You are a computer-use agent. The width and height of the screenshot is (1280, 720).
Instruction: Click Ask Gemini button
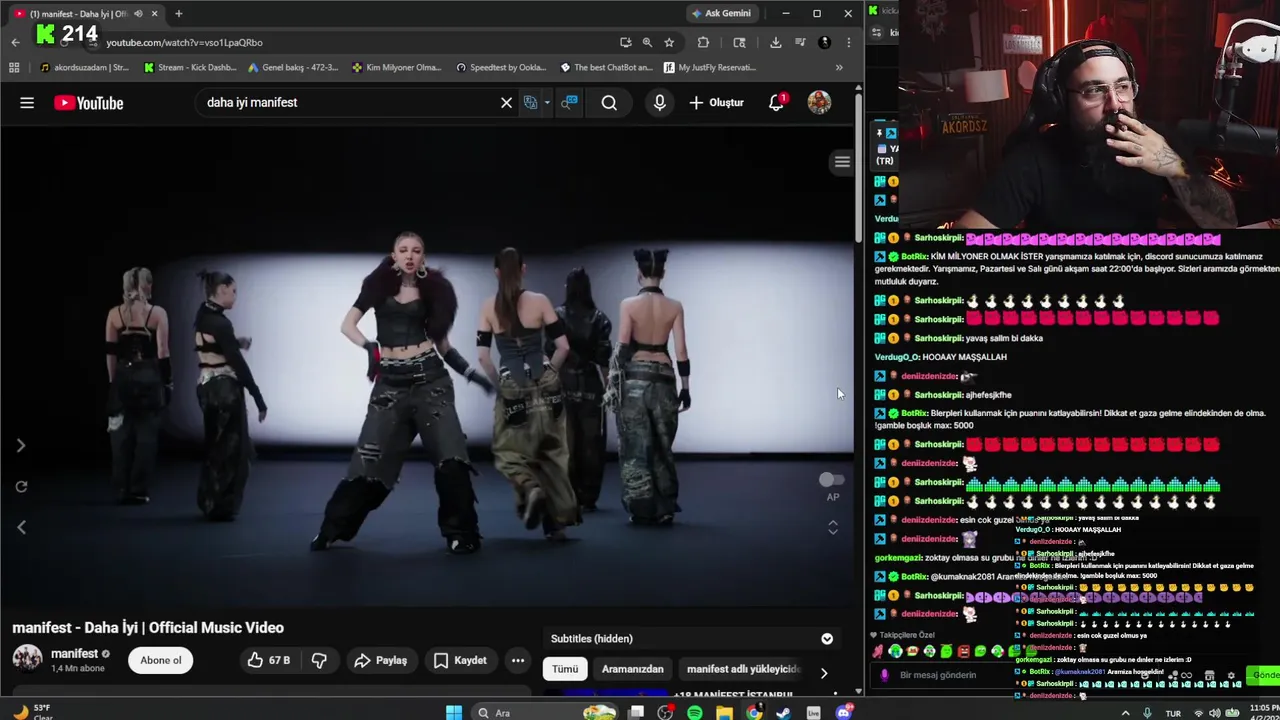721,13
